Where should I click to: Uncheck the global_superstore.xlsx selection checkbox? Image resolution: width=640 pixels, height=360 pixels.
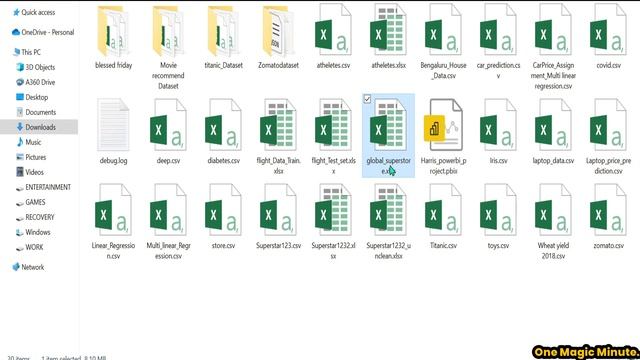367,99
